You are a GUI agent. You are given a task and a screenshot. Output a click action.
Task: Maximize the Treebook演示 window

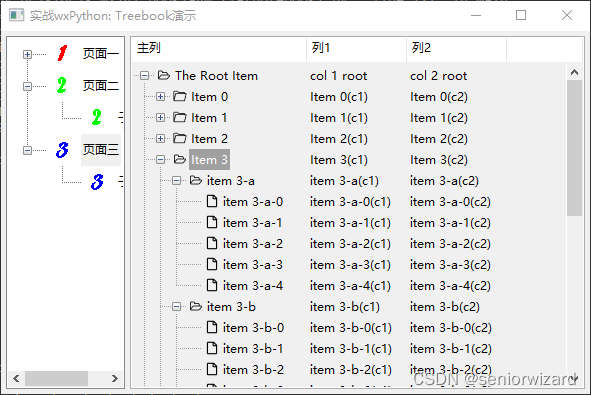click(521, 15)
